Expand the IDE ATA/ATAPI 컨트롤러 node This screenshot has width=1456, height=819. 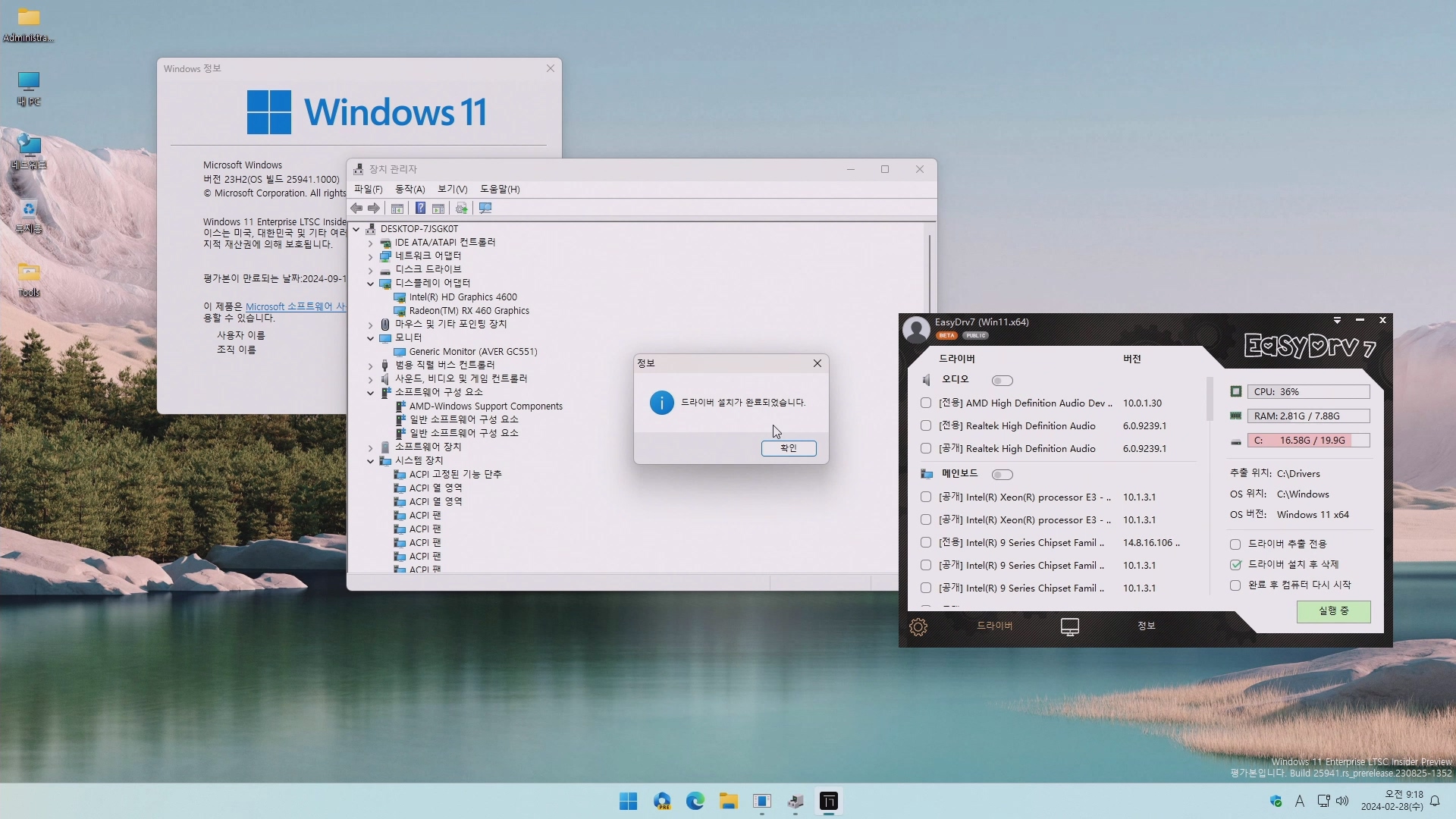[371, 243]
